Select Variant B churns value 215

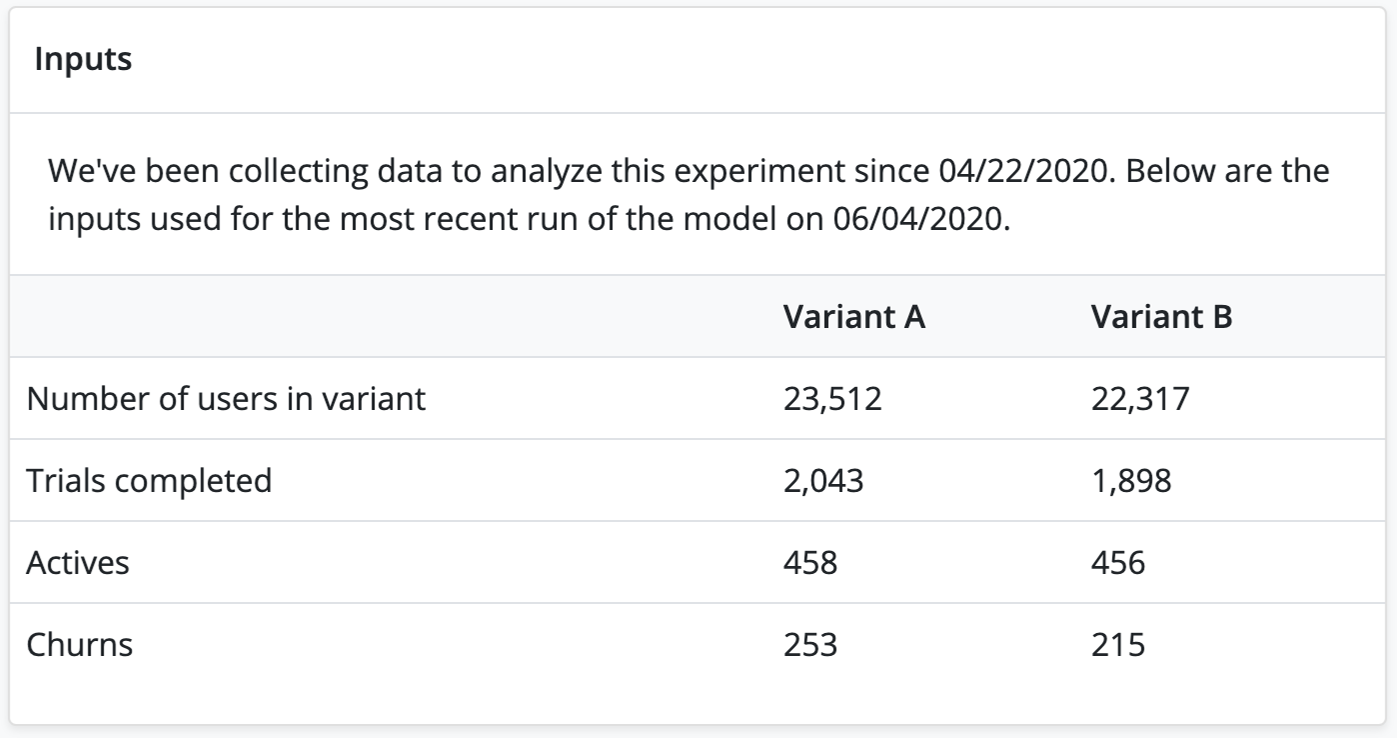point(1117,645)
